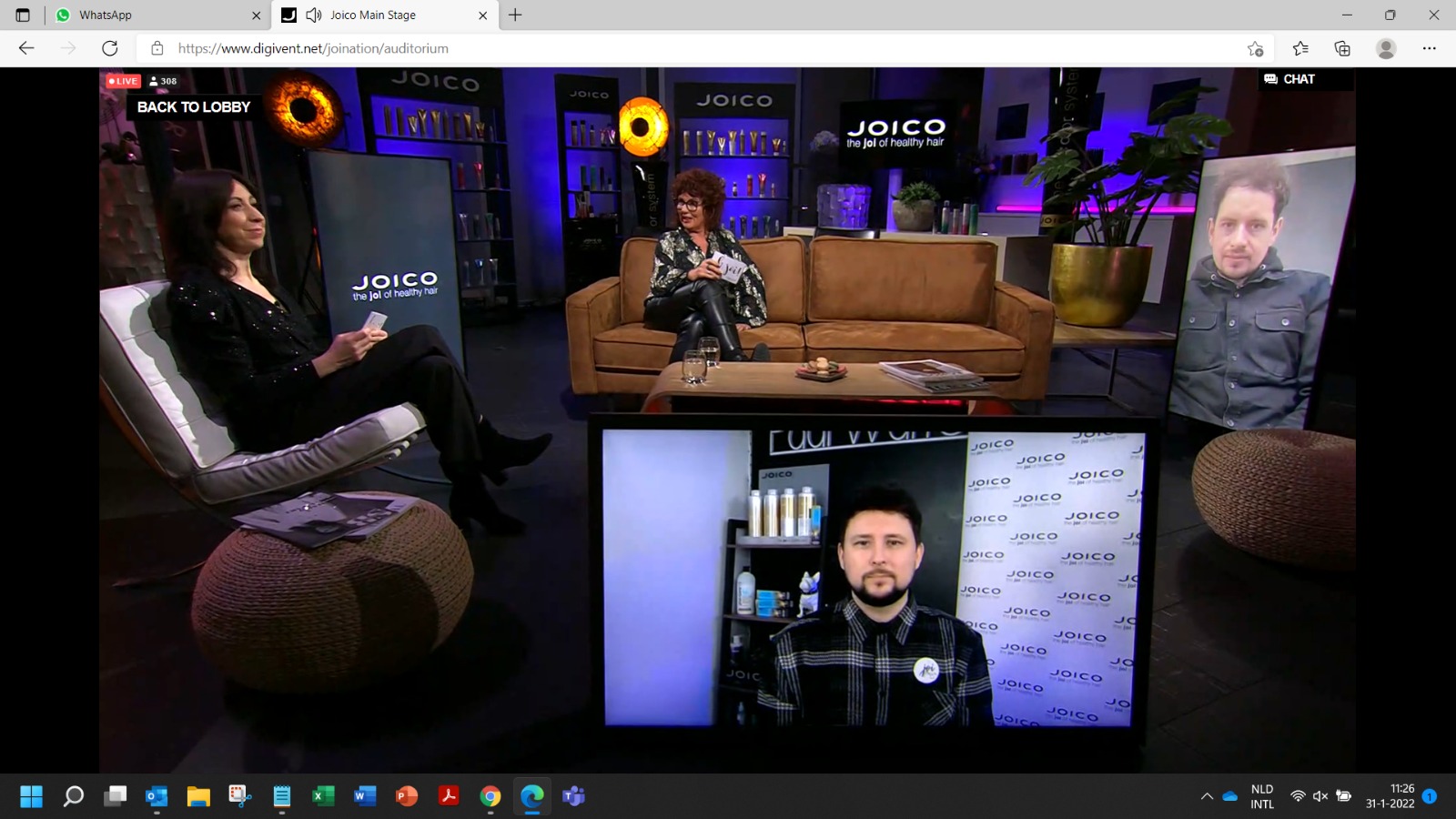Launch Outlook from taskbar
The image size is (1456, 819).
click(x=157, y=796)
